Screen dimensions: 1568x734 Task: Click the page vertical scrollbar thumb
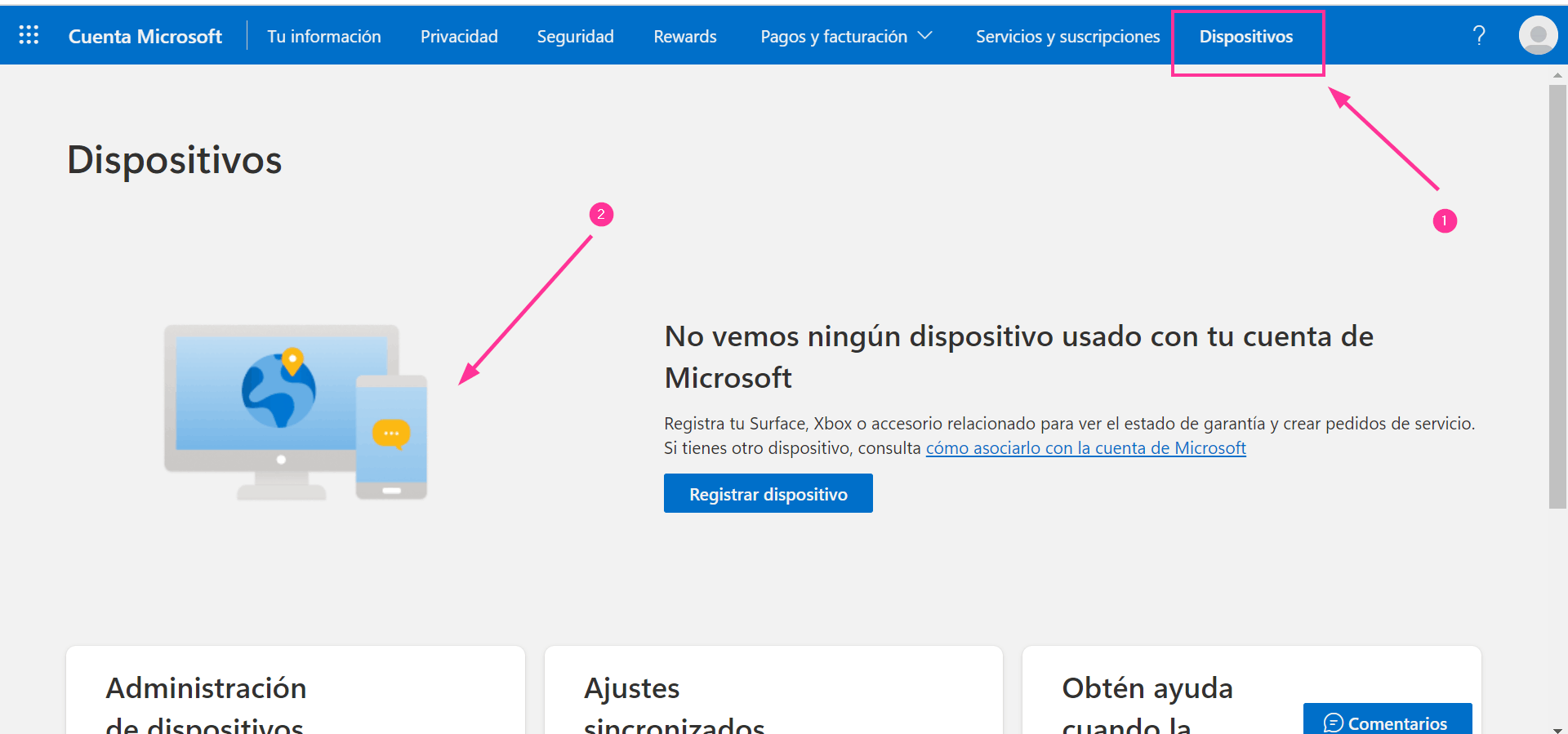(x=1557, y=296)
